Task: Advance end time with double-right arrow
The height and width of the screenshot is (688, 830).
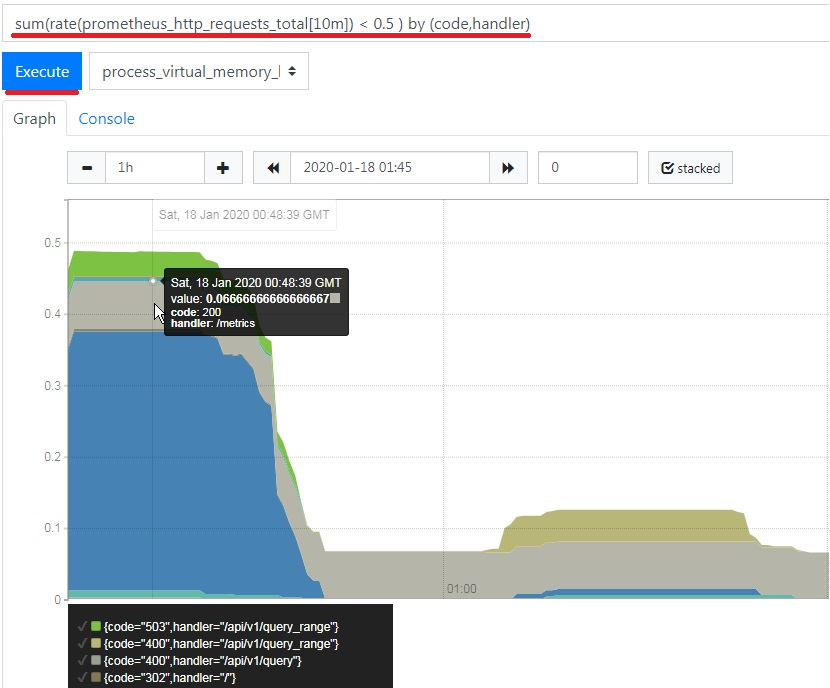Action: pos(508,168)
